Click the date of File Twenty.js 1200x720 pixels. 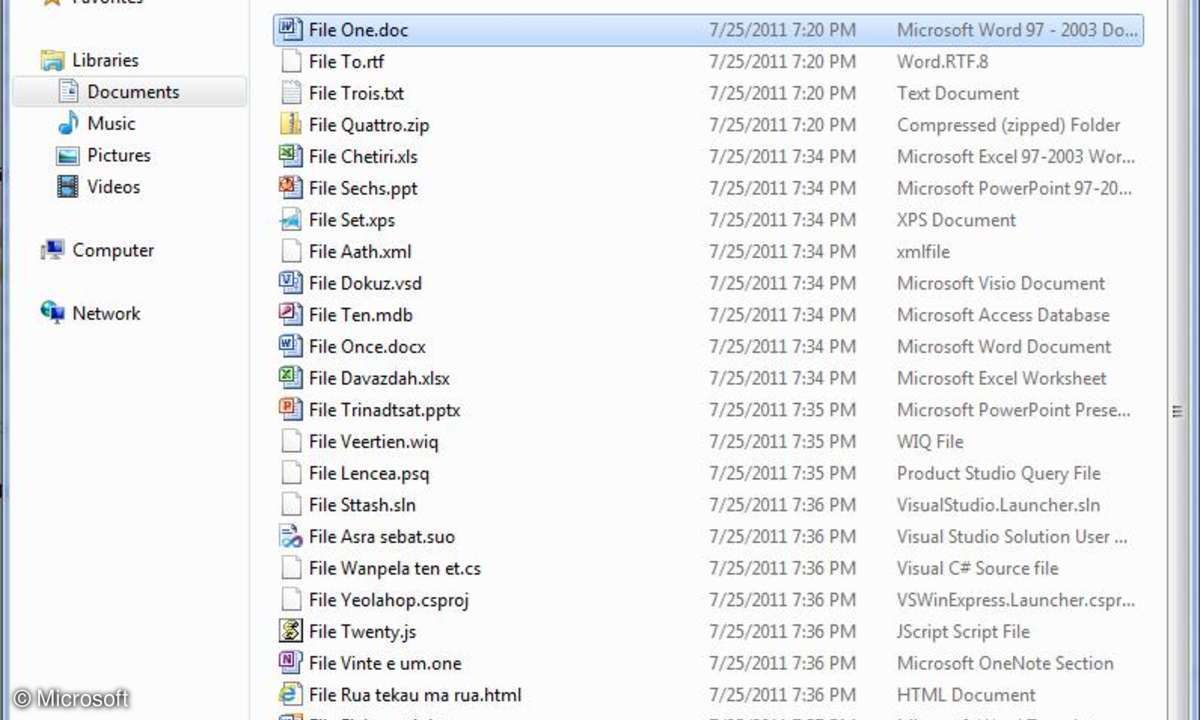coord(782,632)
